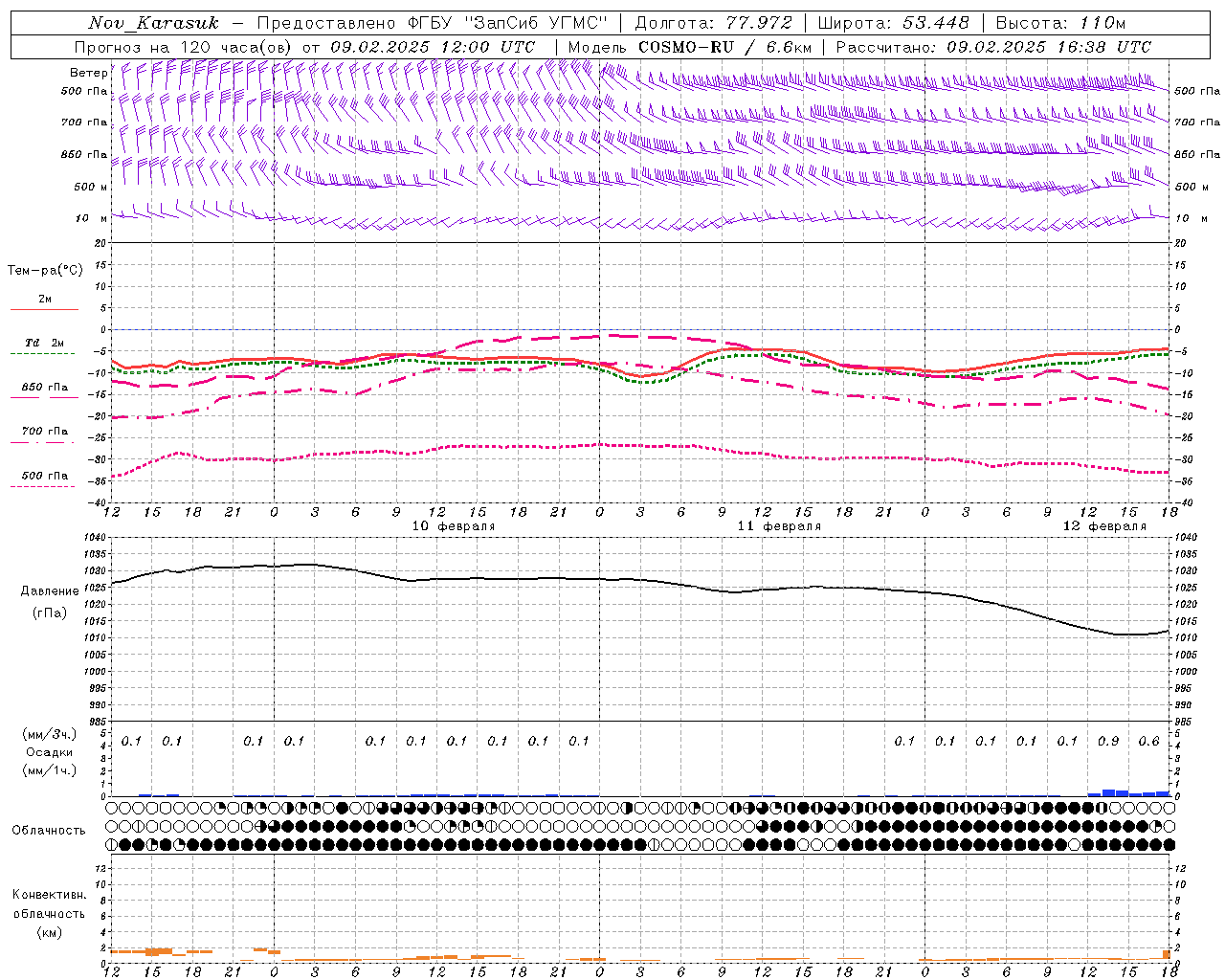Click the 2м temperature legend entry
Image resolution: width=1225 pixels, height=980 pixels.
tap(45, 300)
